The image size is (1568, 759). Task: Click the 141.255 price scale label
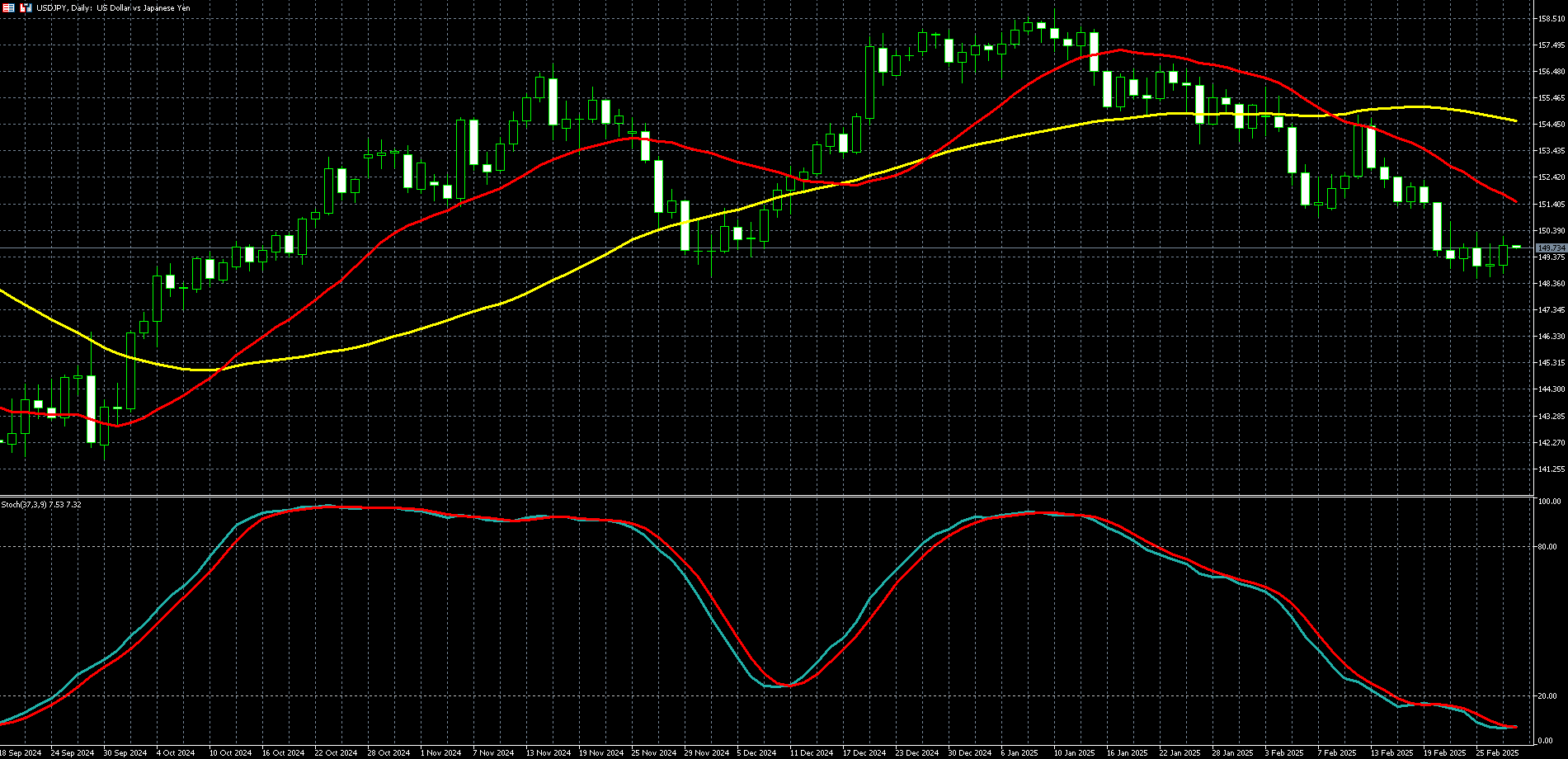pyautogui.click(x=1552, y=469)
